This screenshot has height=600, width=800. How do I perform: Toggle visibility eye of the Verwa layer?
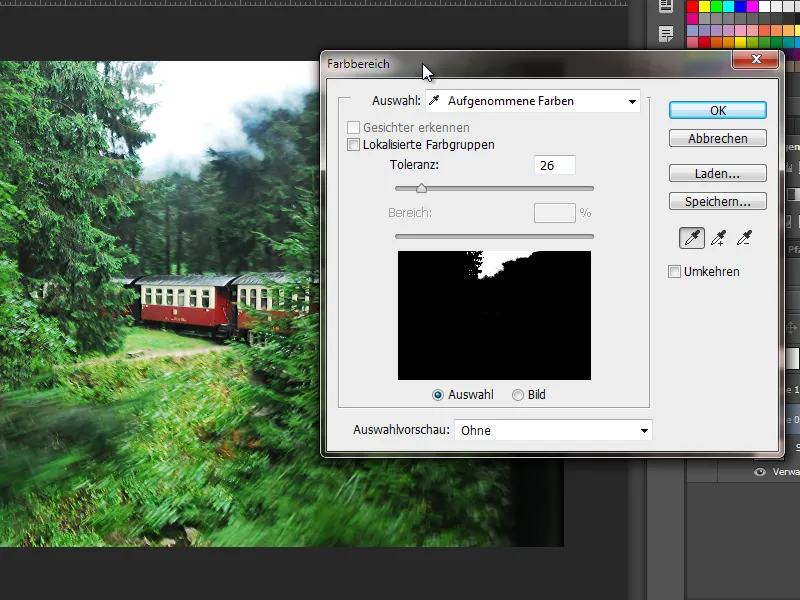point(760,471)
